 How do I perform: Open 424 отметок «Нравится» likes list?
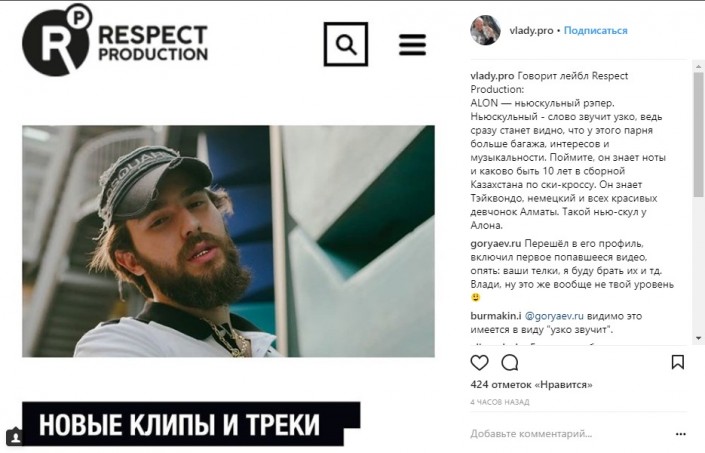531,385
